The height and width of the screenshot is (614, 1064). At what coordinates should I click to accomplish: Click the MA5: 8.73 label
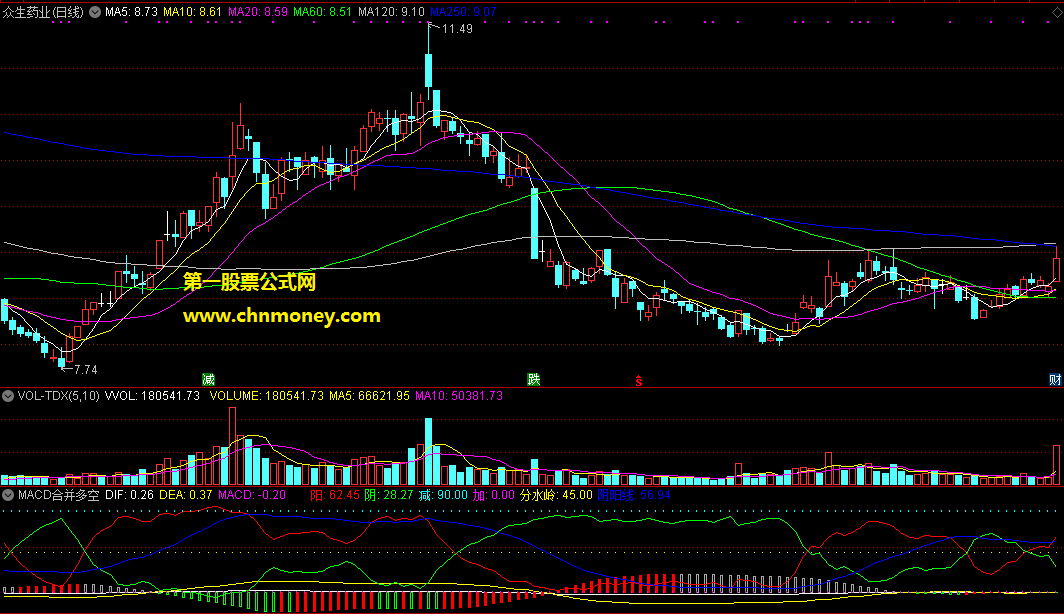click(x=132, y=12)
